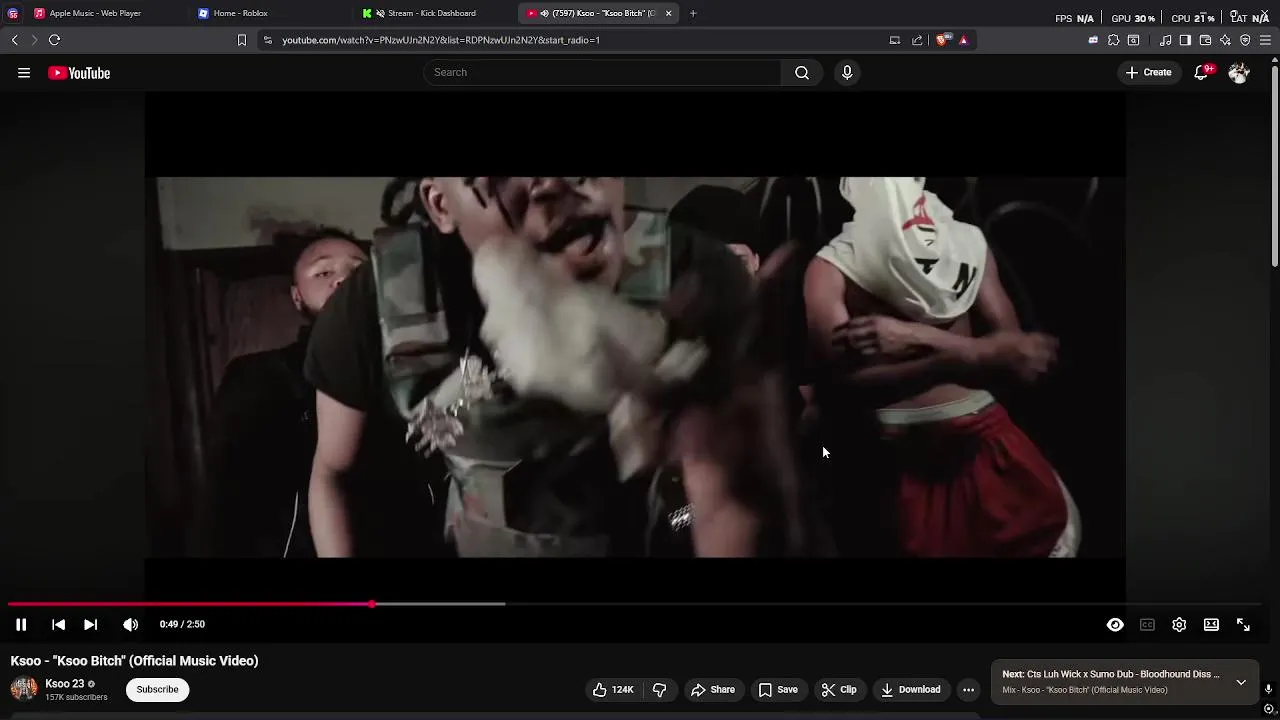1280x720 pixels.
Task: Expand the Next mix playlist panel
Action: coord(1241,682)
